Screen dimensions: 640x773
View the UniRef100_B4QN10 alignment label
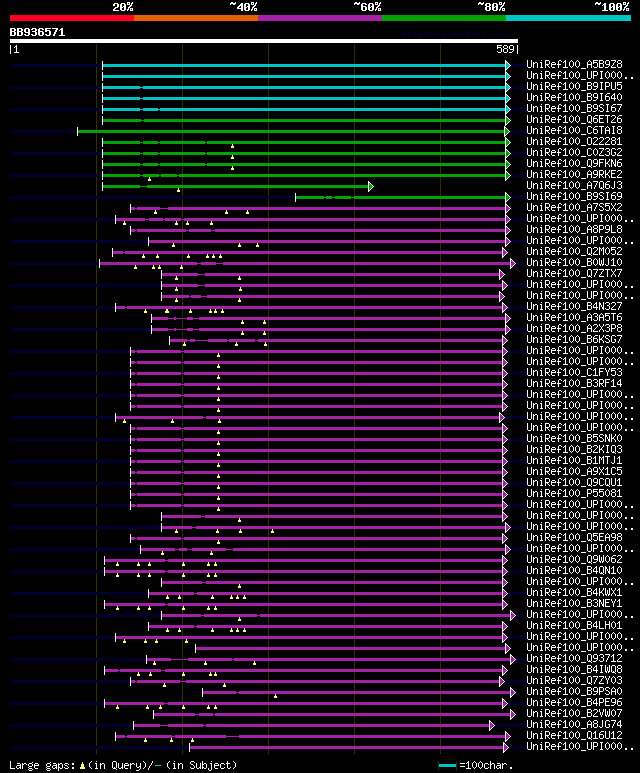tap(574, 570)
